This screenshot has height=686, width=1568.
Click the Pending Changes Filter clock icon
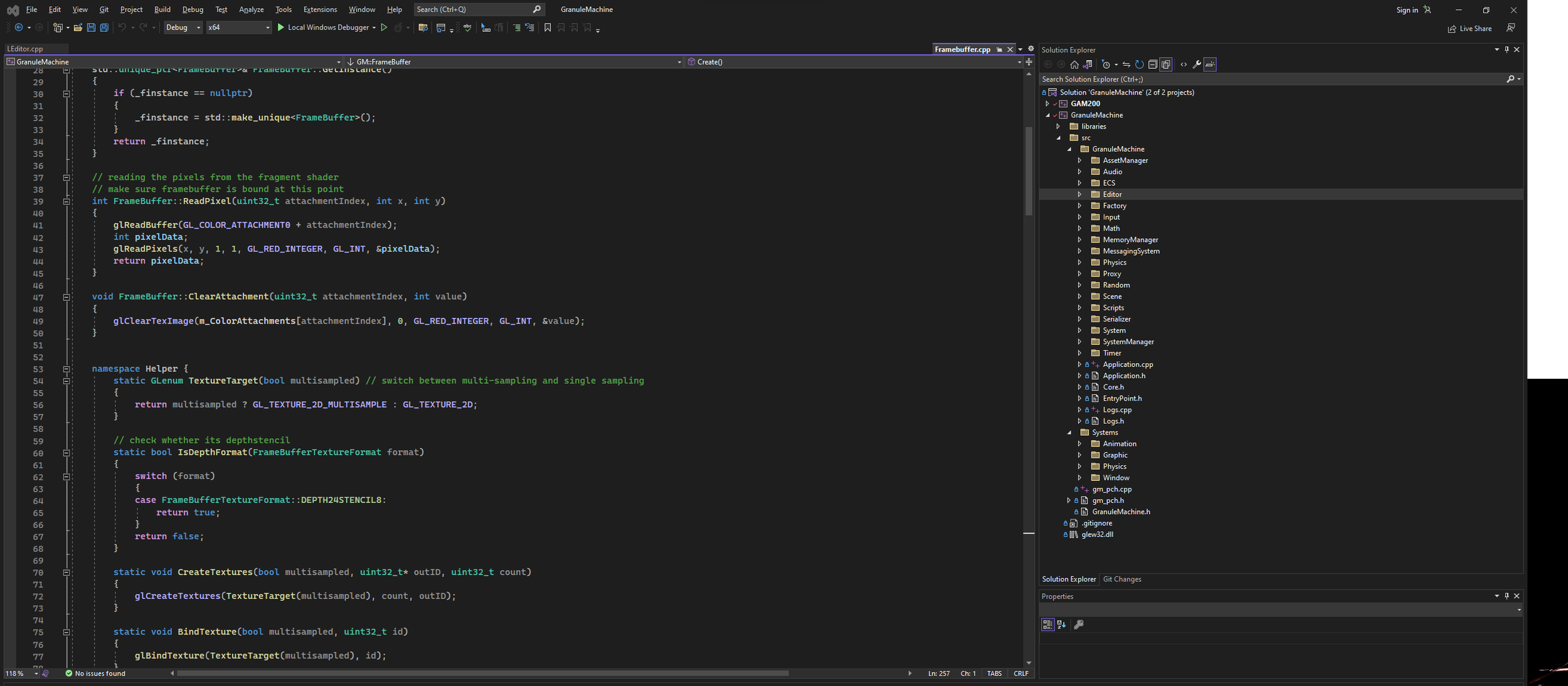[x=1106, y=65]
